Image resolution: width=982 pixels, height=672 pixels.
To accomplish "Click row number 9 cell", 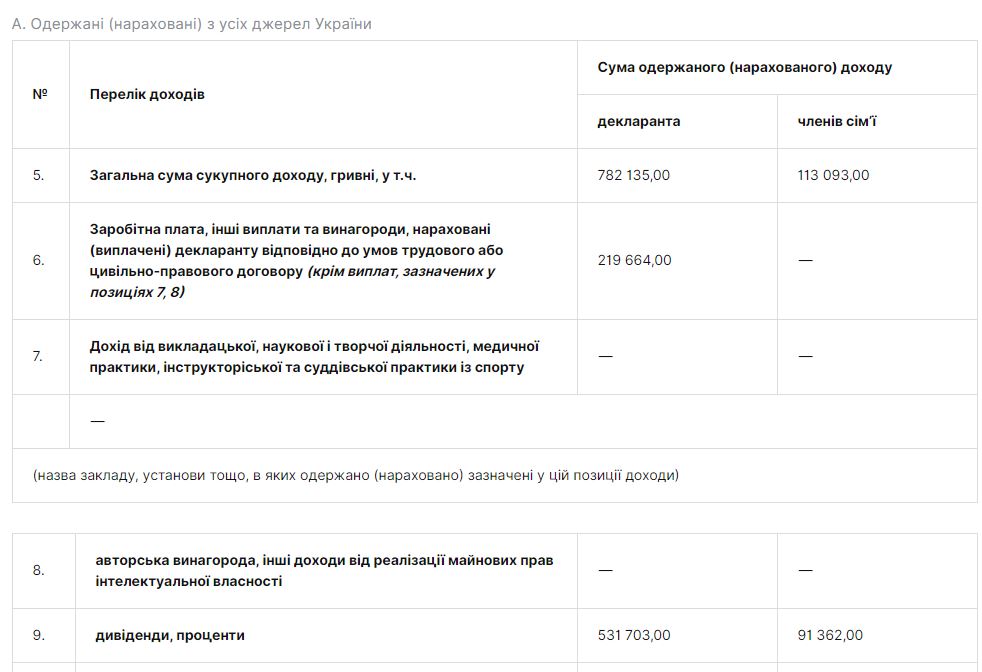I will [x=38, y=635].
